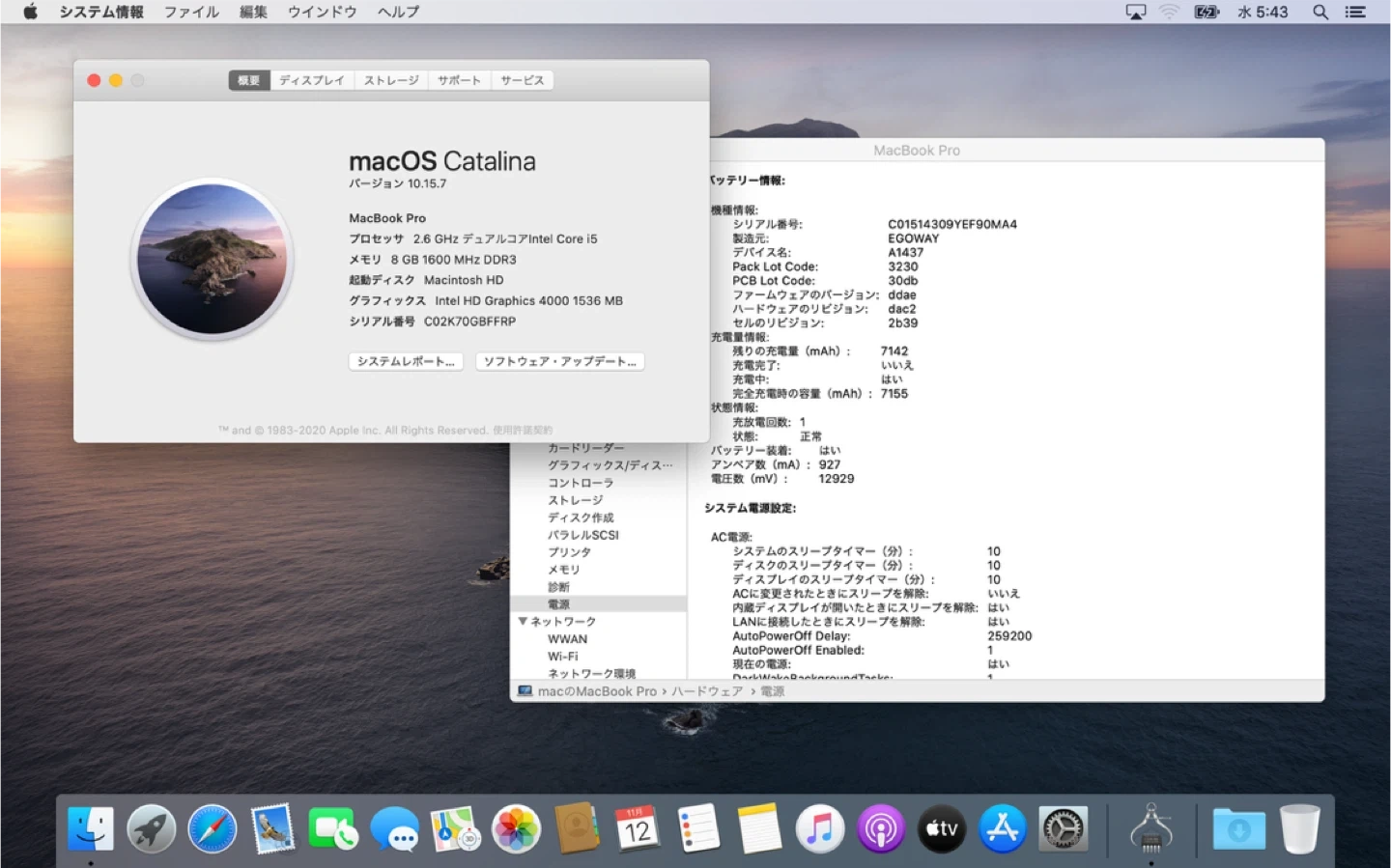Switch to the ディスプレイ tab
Screen dimensions: 1391x868
pyautogui.click(x=311, y=80)
